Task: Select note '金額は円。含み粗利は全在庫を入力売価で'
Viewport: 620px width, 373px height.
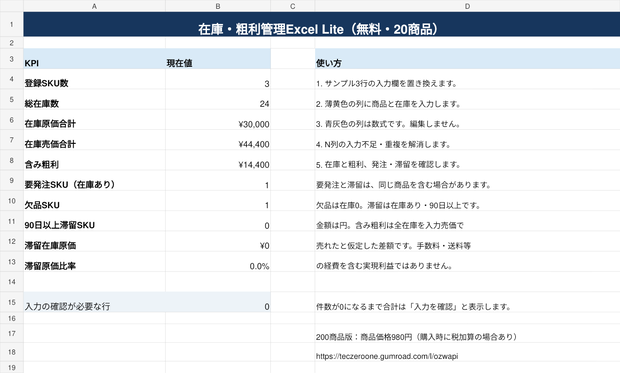Action: (467, 221)
